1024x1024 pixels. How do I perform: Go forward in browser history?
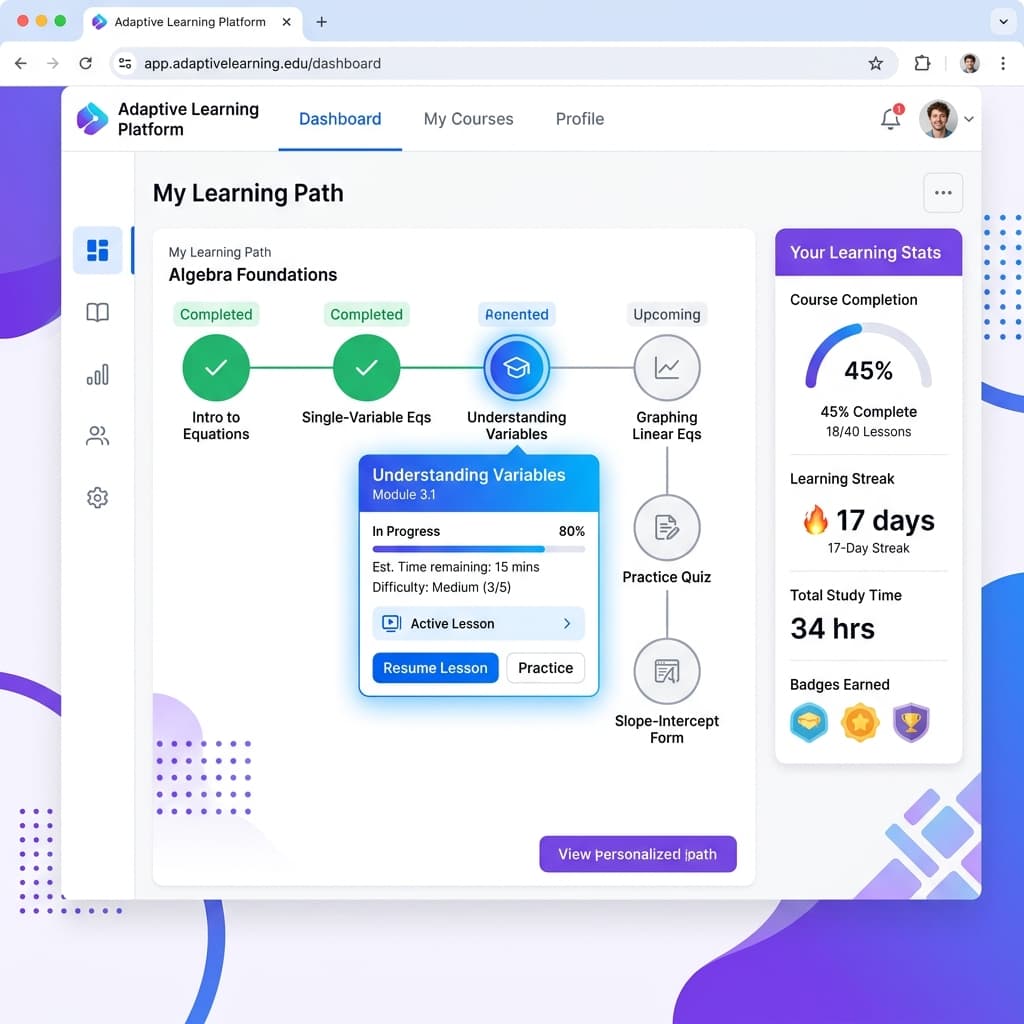53,63
